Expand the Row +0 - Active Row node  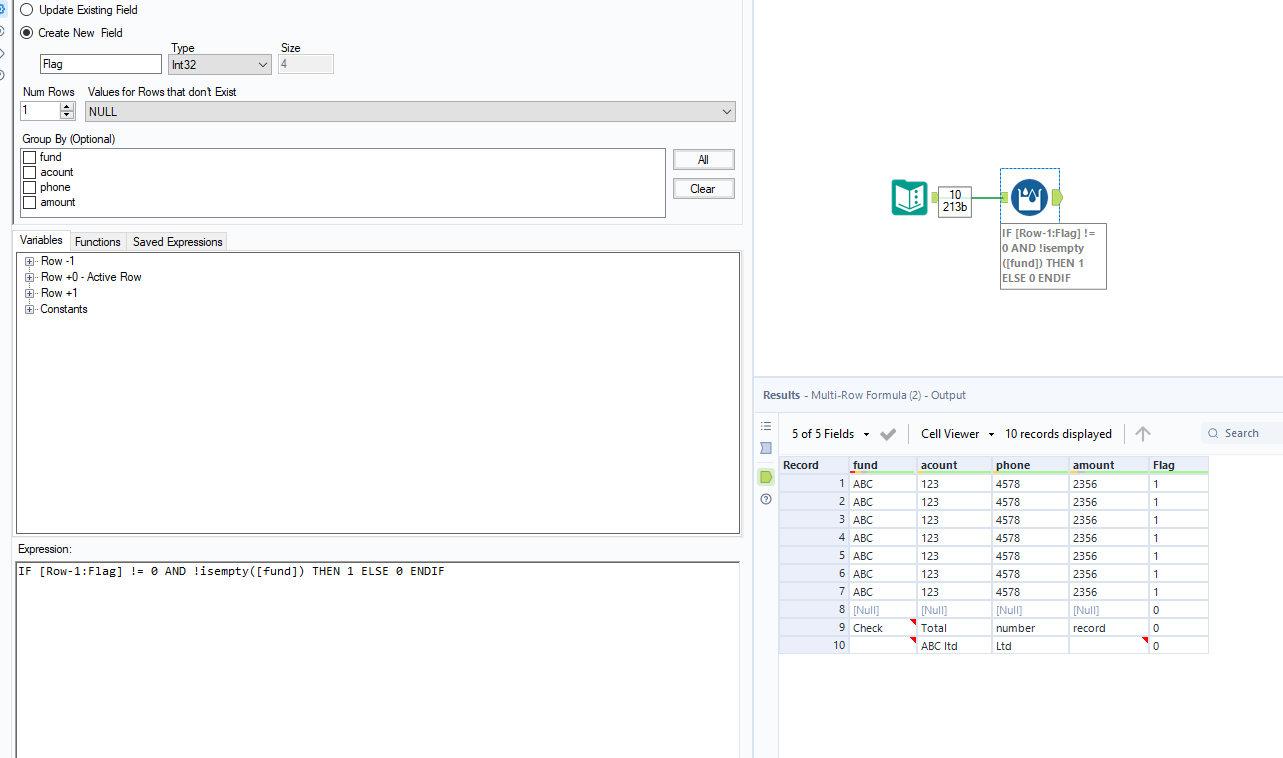[30, 277]
